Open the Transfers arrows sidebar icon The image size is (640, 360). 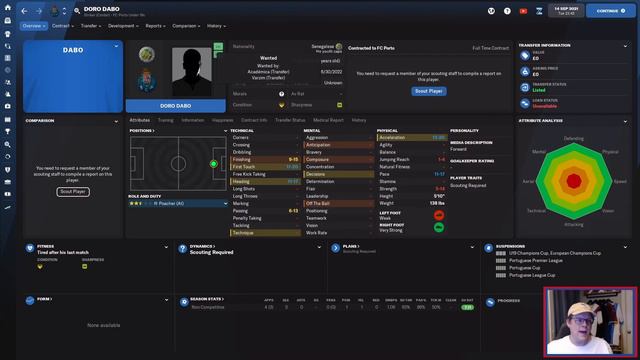pyautogui.click(x=8, y=157)
